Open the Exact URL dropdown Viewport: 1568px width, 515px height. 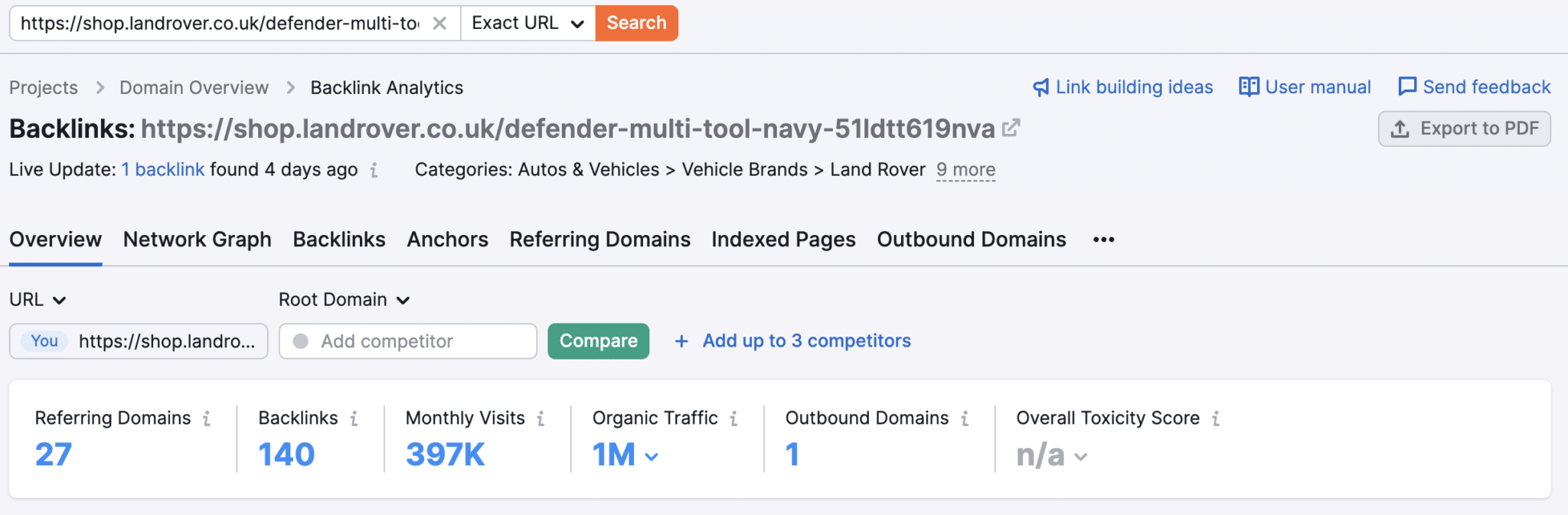tap(528, 23)
